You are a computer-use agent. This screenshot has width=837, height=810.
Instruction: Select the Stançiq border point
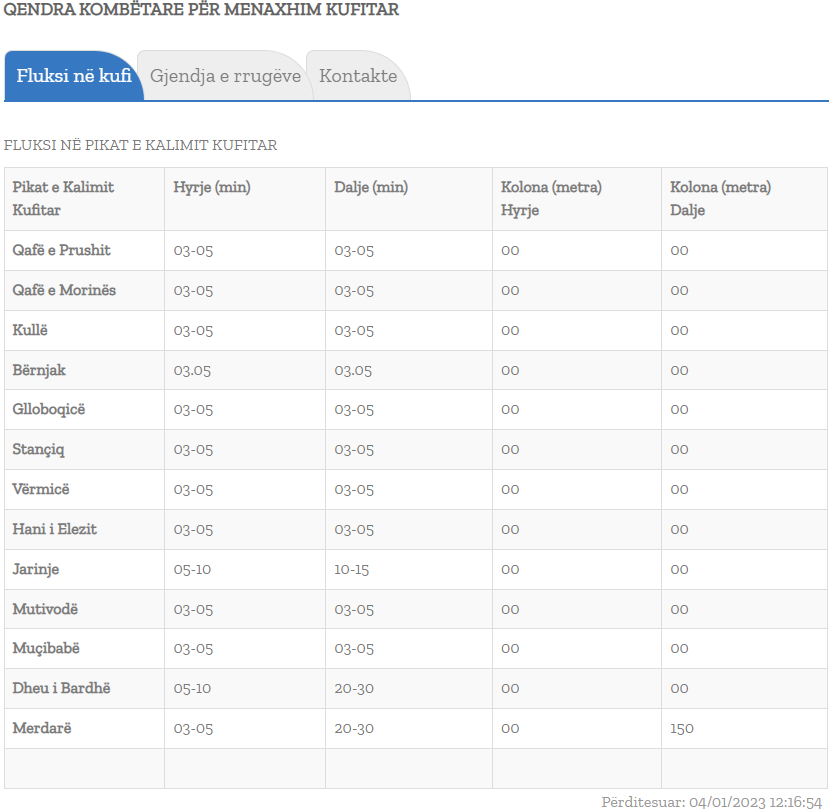(38, 449)
